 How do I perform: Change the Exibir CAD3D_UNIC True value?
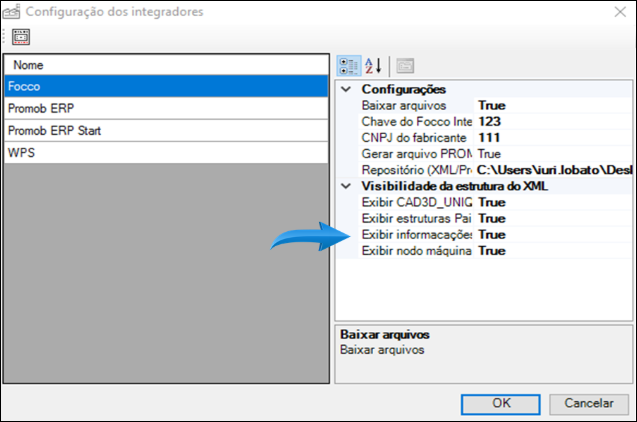pos(552,202)
